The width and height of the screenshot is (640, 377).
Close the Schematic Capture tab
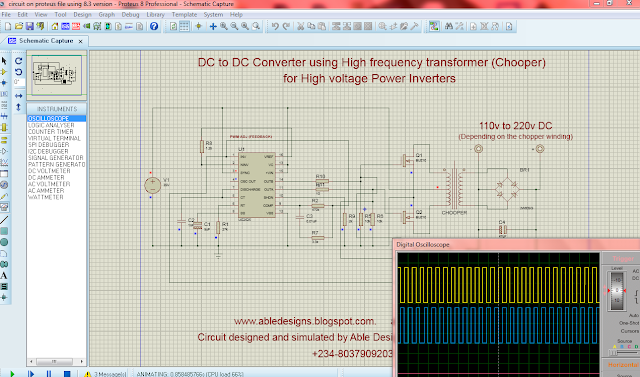tap(80, 41)
